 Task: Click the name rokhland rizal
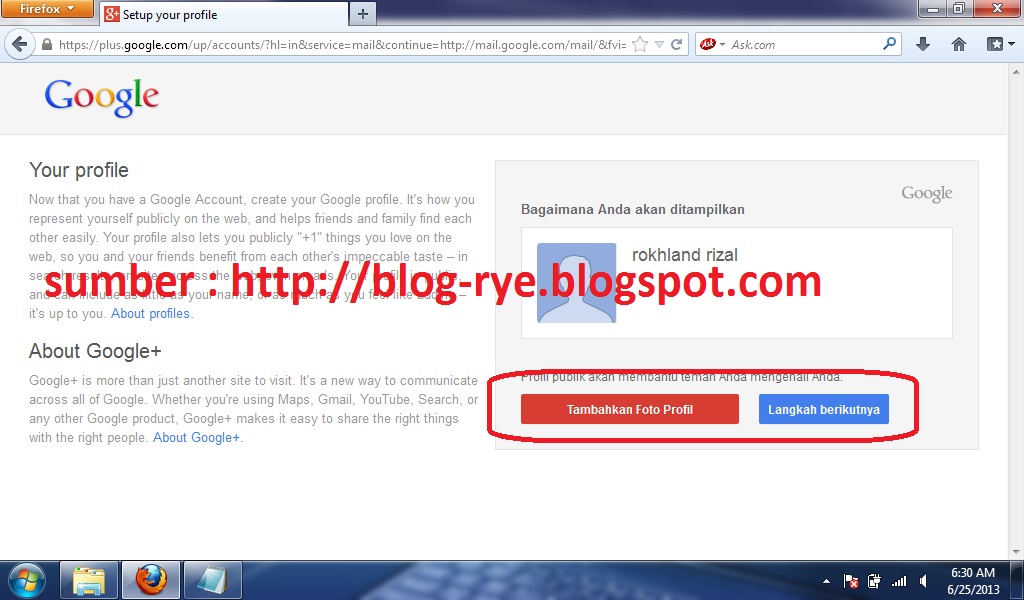tap(684, 255)
